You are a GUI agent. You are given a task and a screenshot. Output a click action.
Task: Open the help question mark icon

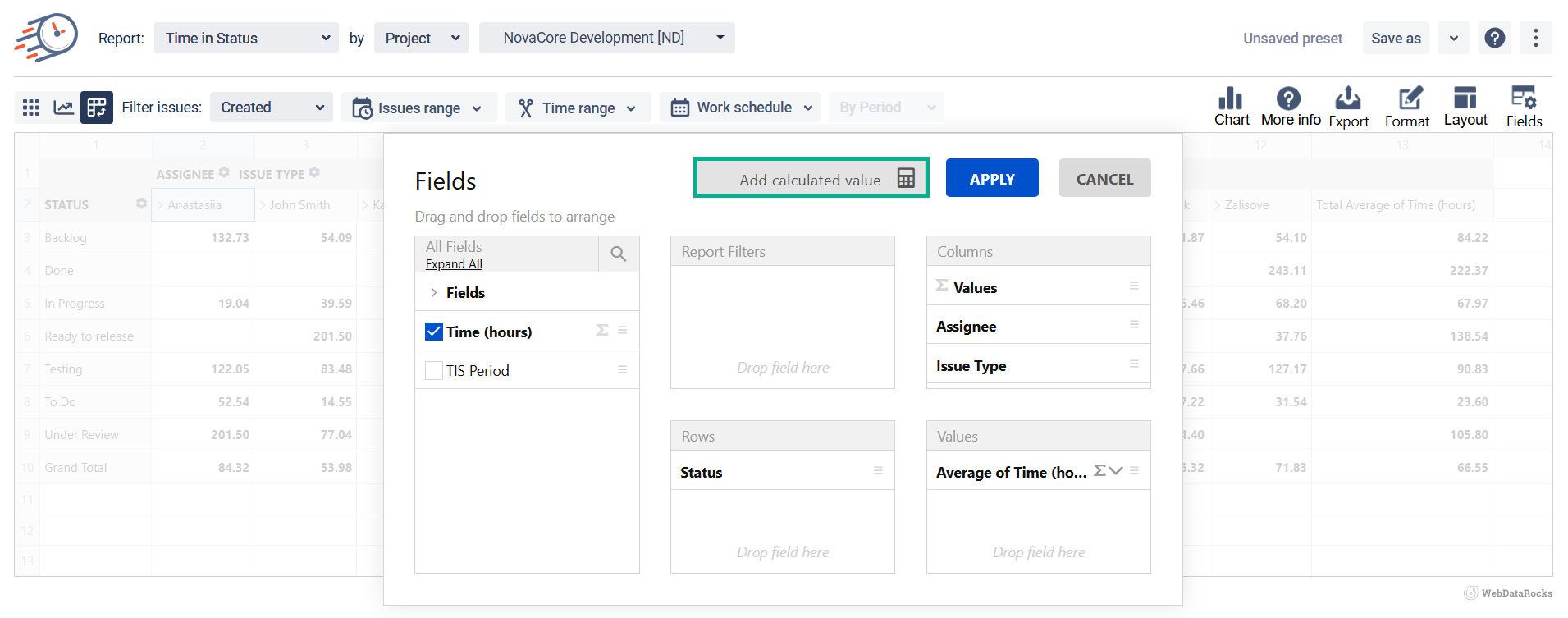(1494, 38)
